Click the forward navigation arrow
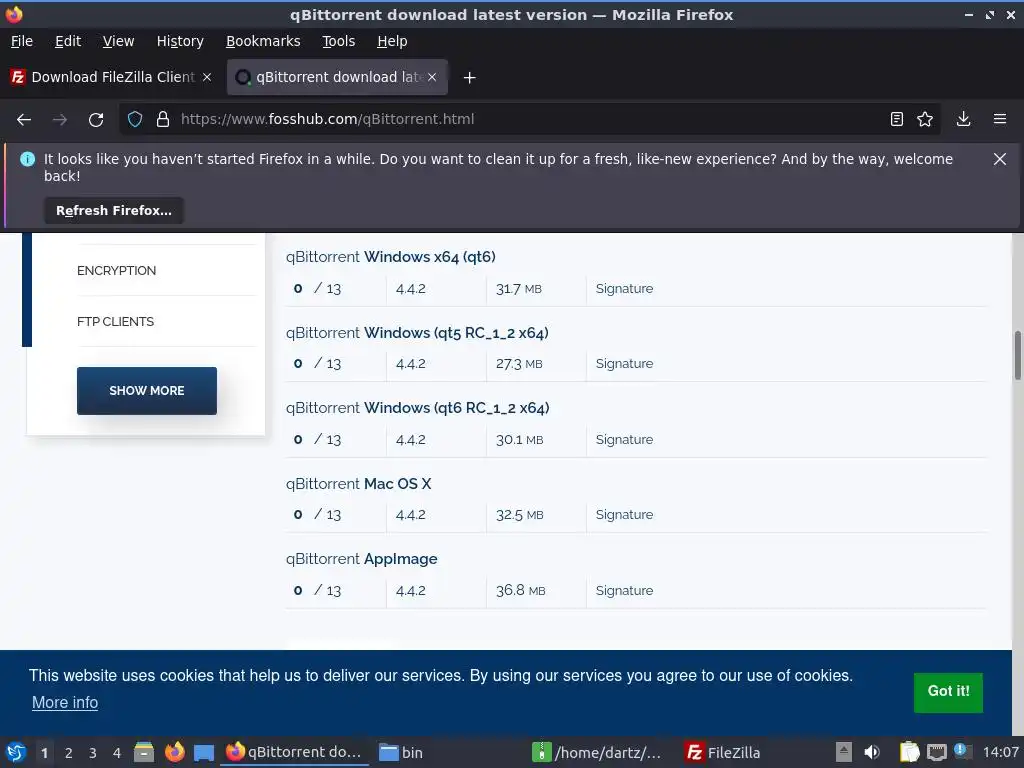1024x768 pixels. point(59,120)
